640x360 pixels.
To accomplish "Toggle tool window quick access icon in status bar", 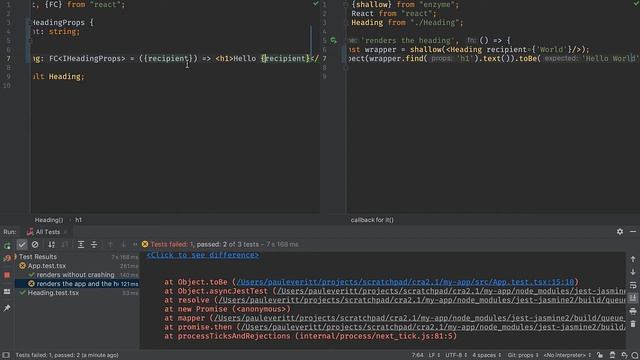I will (x=6, y=355).
